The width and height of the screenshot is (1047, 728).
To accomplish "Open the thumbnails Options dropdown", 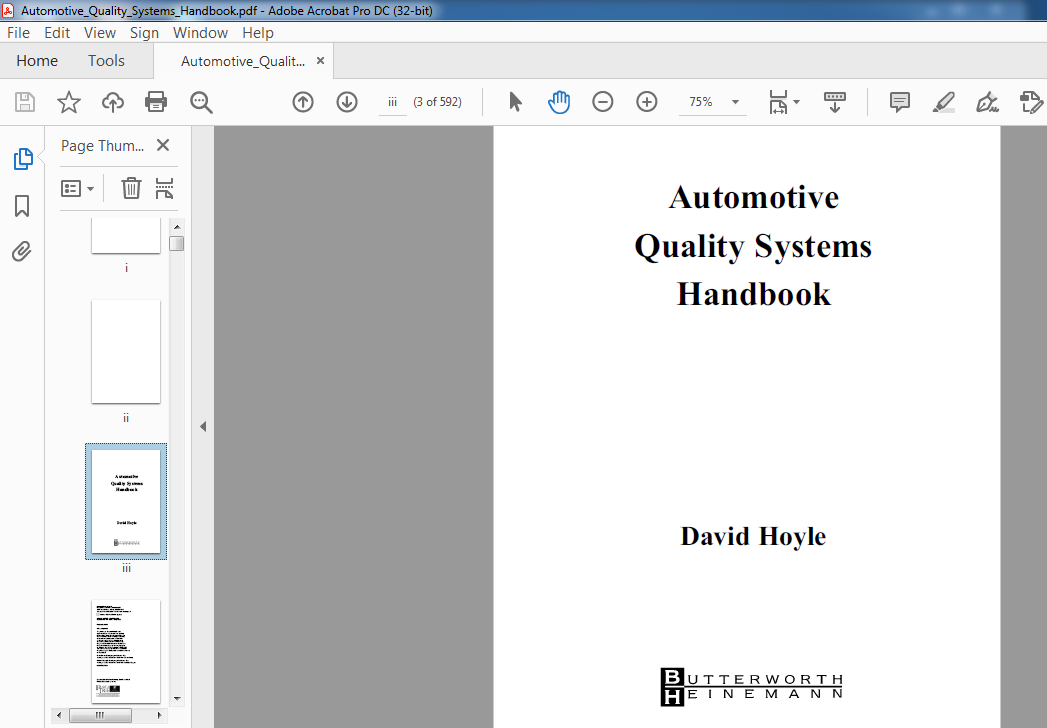I will (77, 188).
